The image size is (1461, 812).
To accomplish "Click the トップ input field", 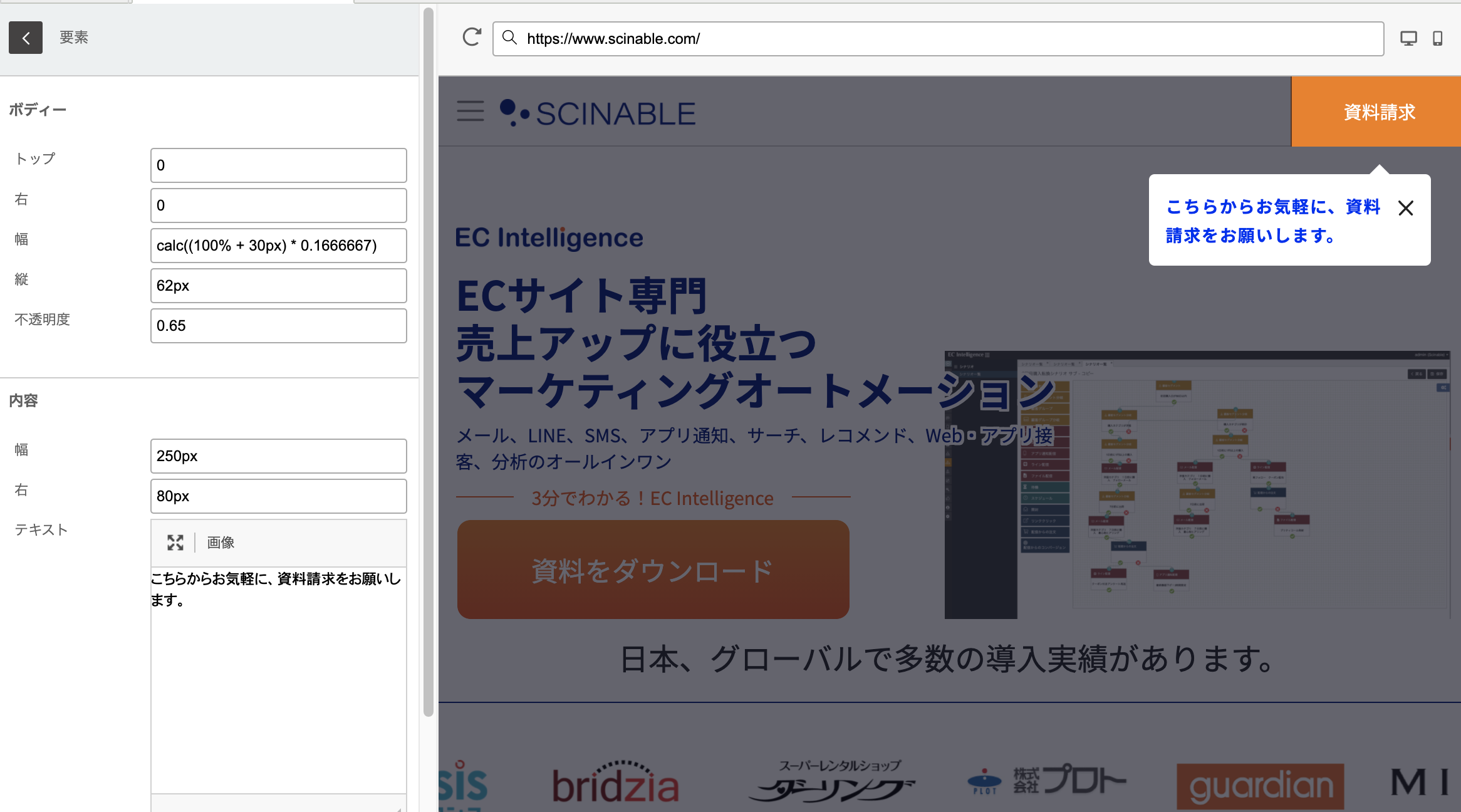I will tap(278, 165).
